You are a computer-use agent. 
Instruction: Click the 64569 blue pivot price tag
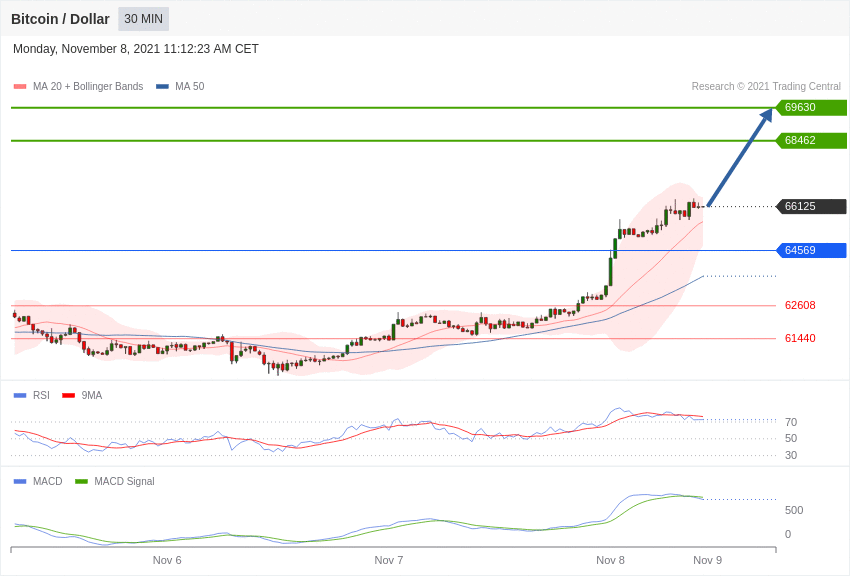(811, 251)
